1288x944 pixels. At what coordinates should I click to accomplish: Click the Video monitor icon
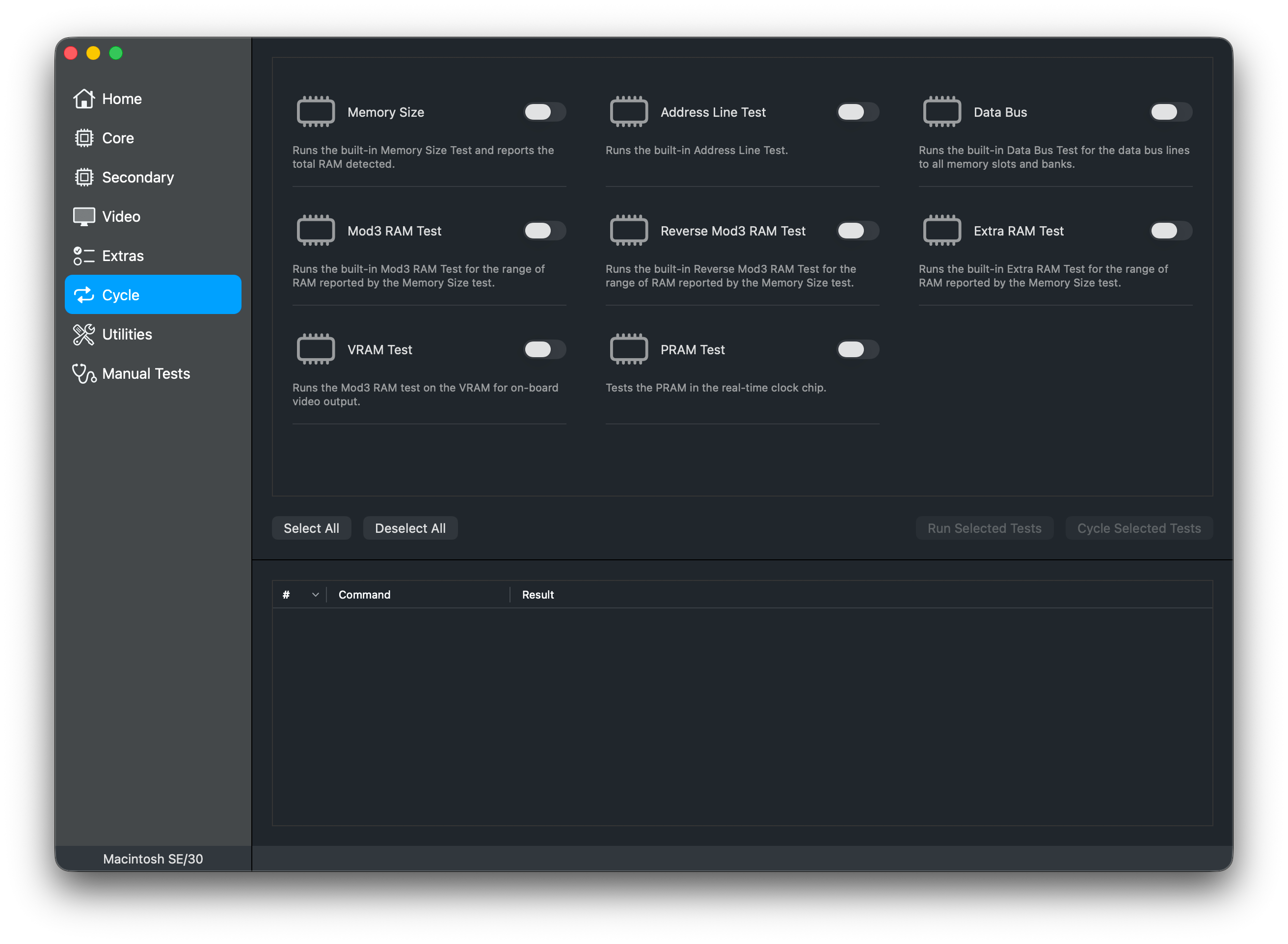point(83,216)
